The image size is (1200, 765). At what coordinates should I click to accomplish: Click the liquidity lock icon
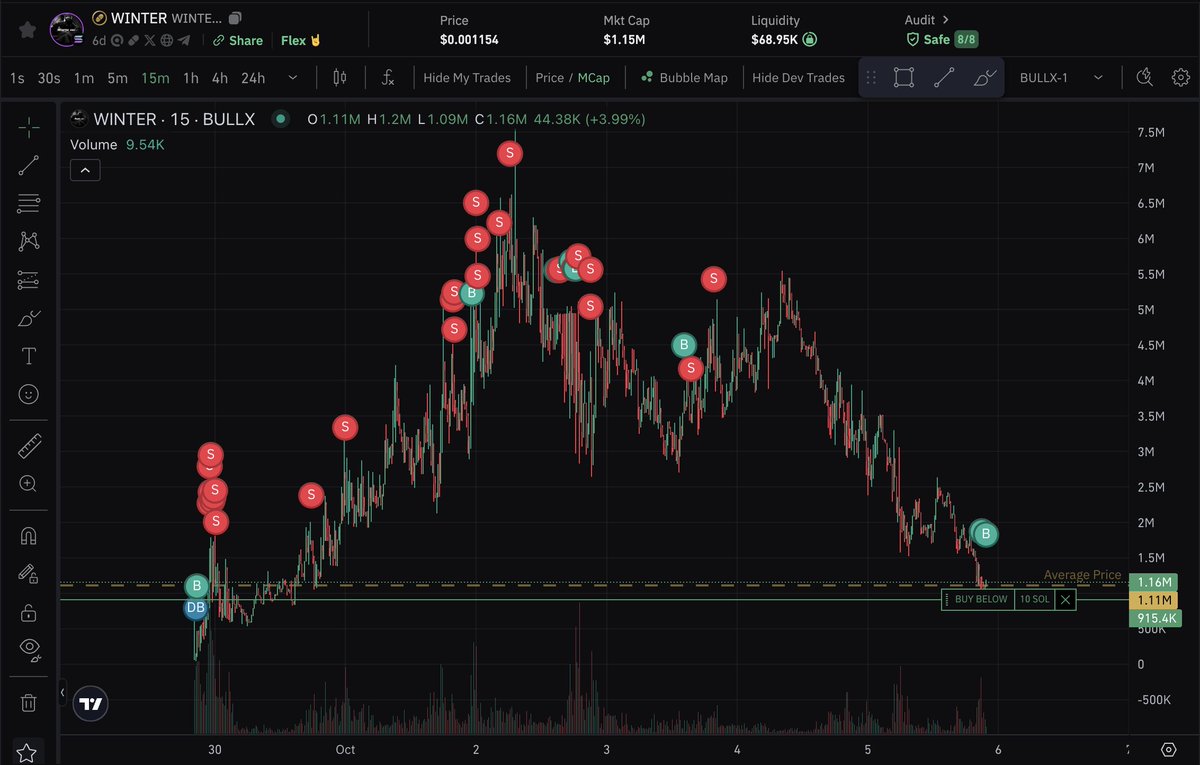pyautogui.click(x=810, y=40)
